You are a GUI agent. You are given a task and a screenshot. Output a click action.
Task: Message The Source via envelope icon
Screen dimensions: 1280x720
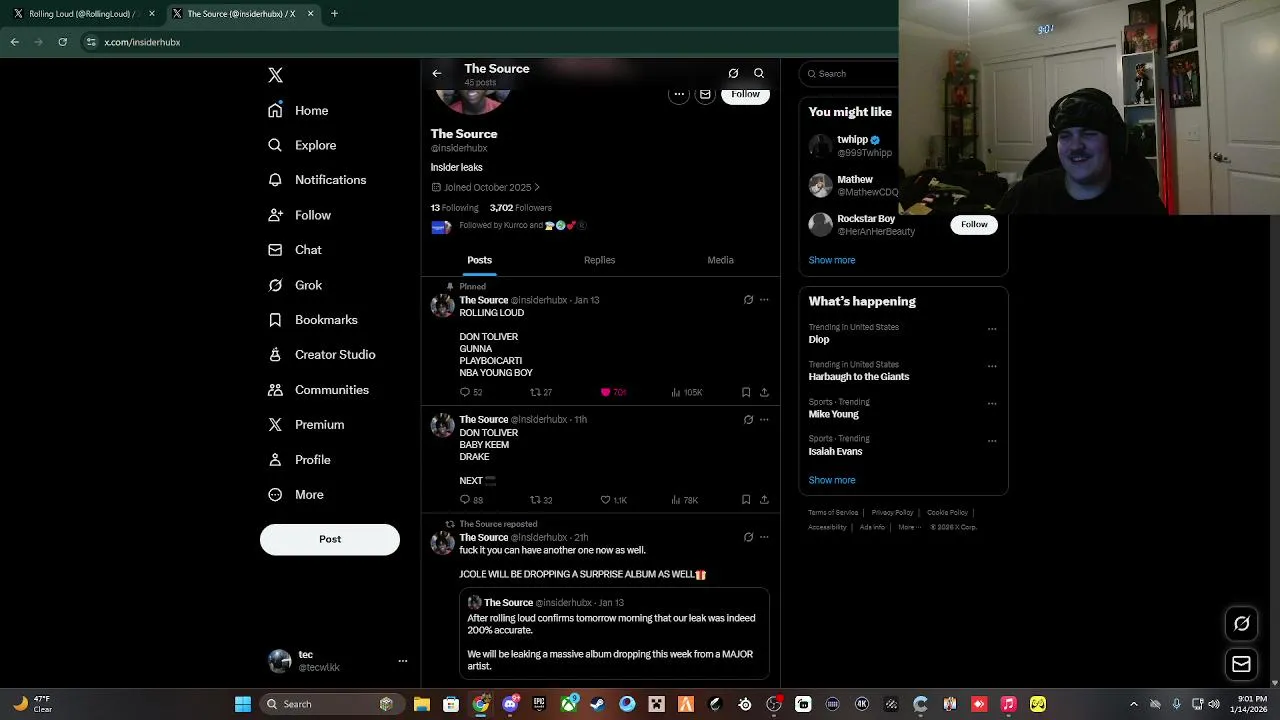[705, 94]
